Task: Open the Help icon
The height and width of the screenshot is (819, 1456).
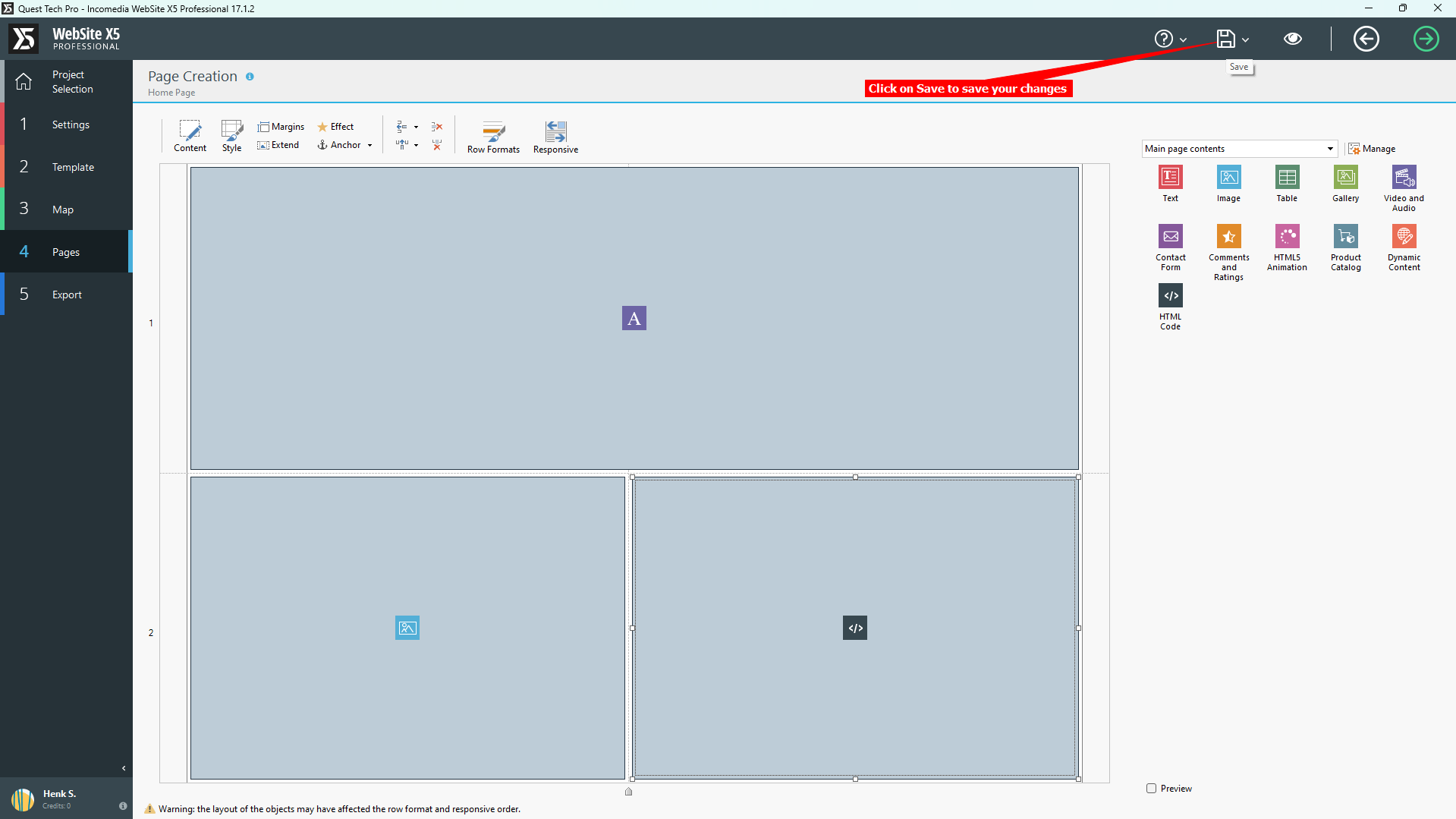Action: pos(1163,39)
